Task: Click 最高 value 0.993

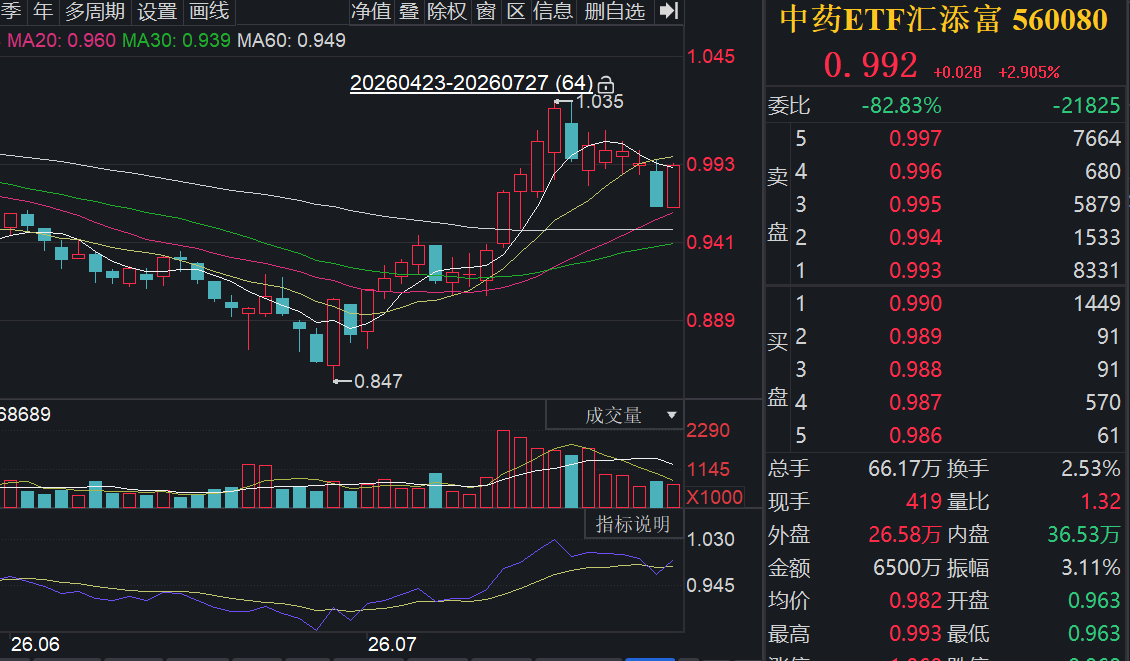Action: point(915,634)
